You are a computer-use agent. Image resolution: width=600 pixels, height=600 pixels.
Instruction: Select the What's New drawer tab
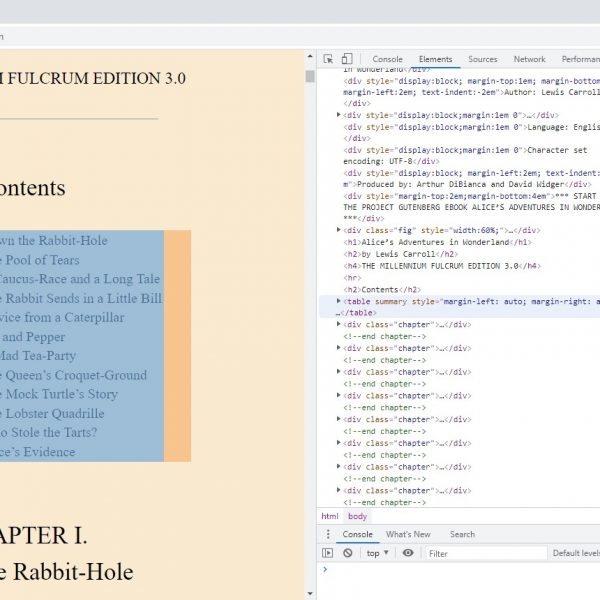coord(408,534)
